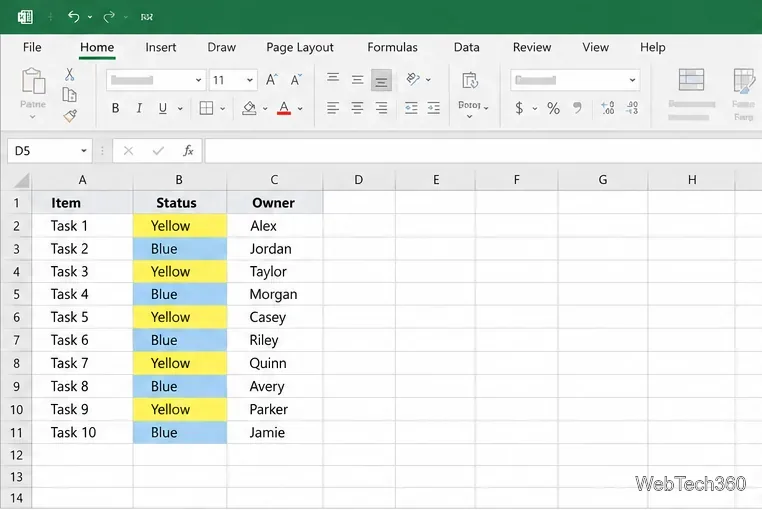The image size is (762, 510).
Task: Open the File menu
Action: tap(32, 47)
